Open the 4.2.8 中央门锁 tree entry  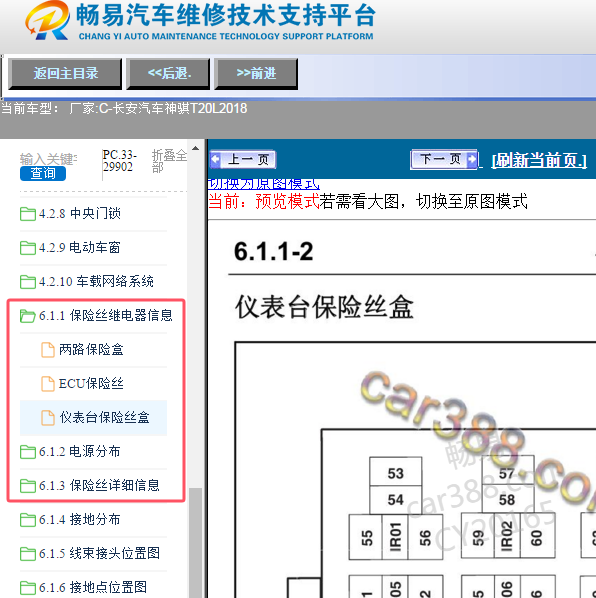[80, 214]
